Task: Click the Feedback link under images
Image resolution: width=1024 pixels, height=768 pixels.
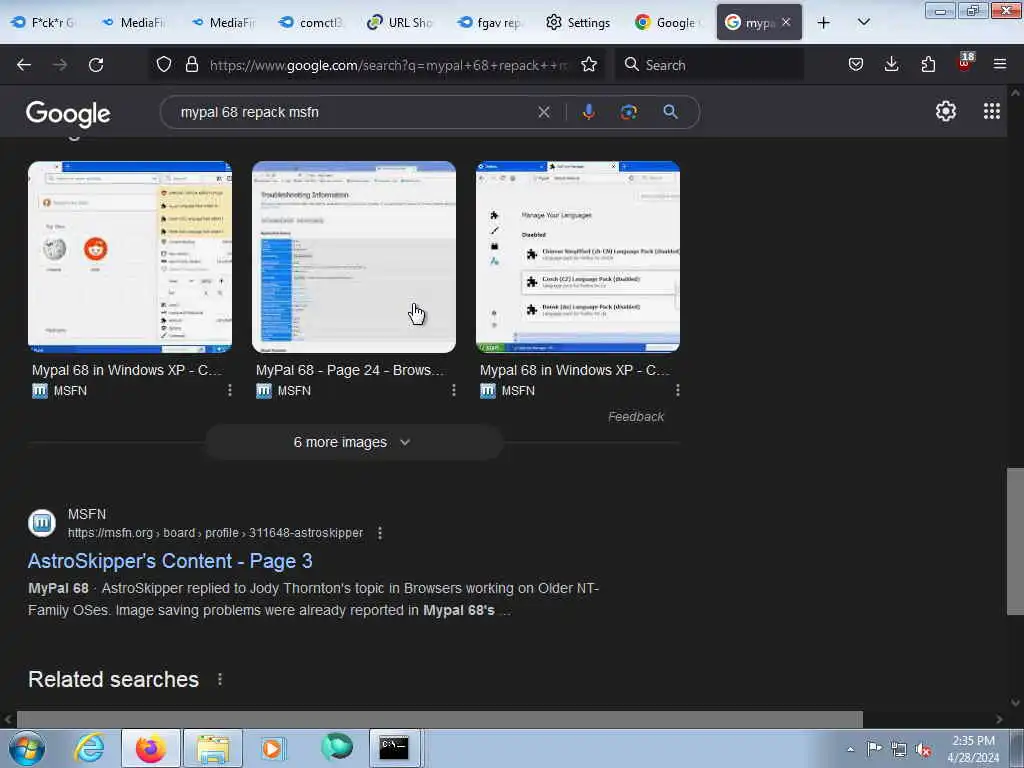Action: [x=635, y=417]
